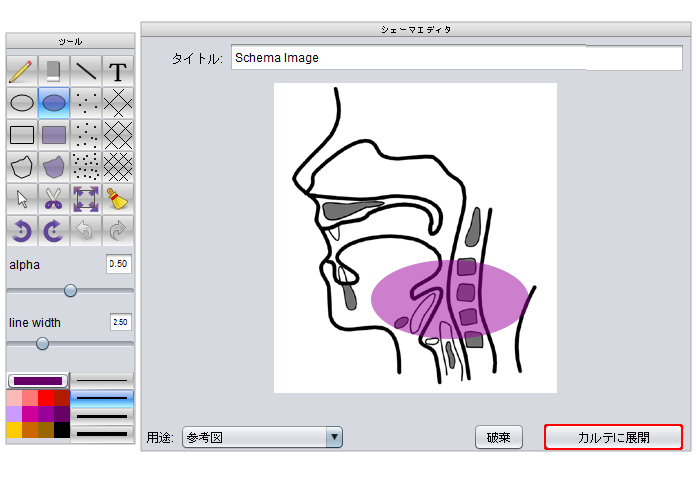Click the expand-arrows fit tool
Viewport: 700px width, 500px height.
pos(86,199)
